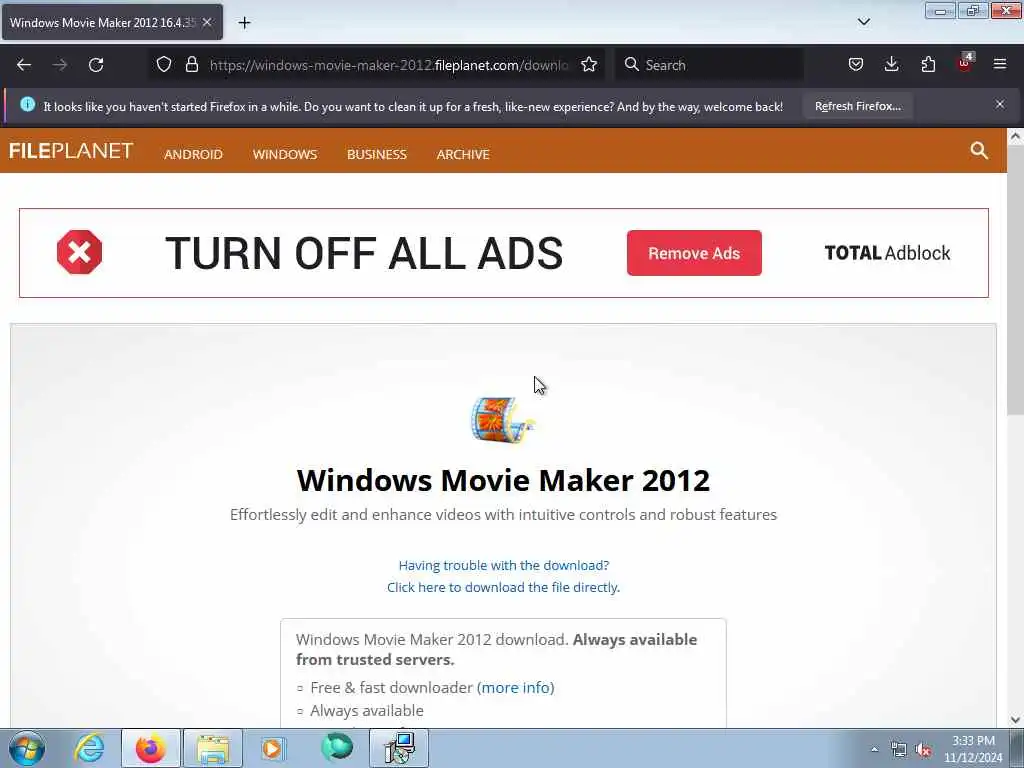Open the Android menu section

193,154
